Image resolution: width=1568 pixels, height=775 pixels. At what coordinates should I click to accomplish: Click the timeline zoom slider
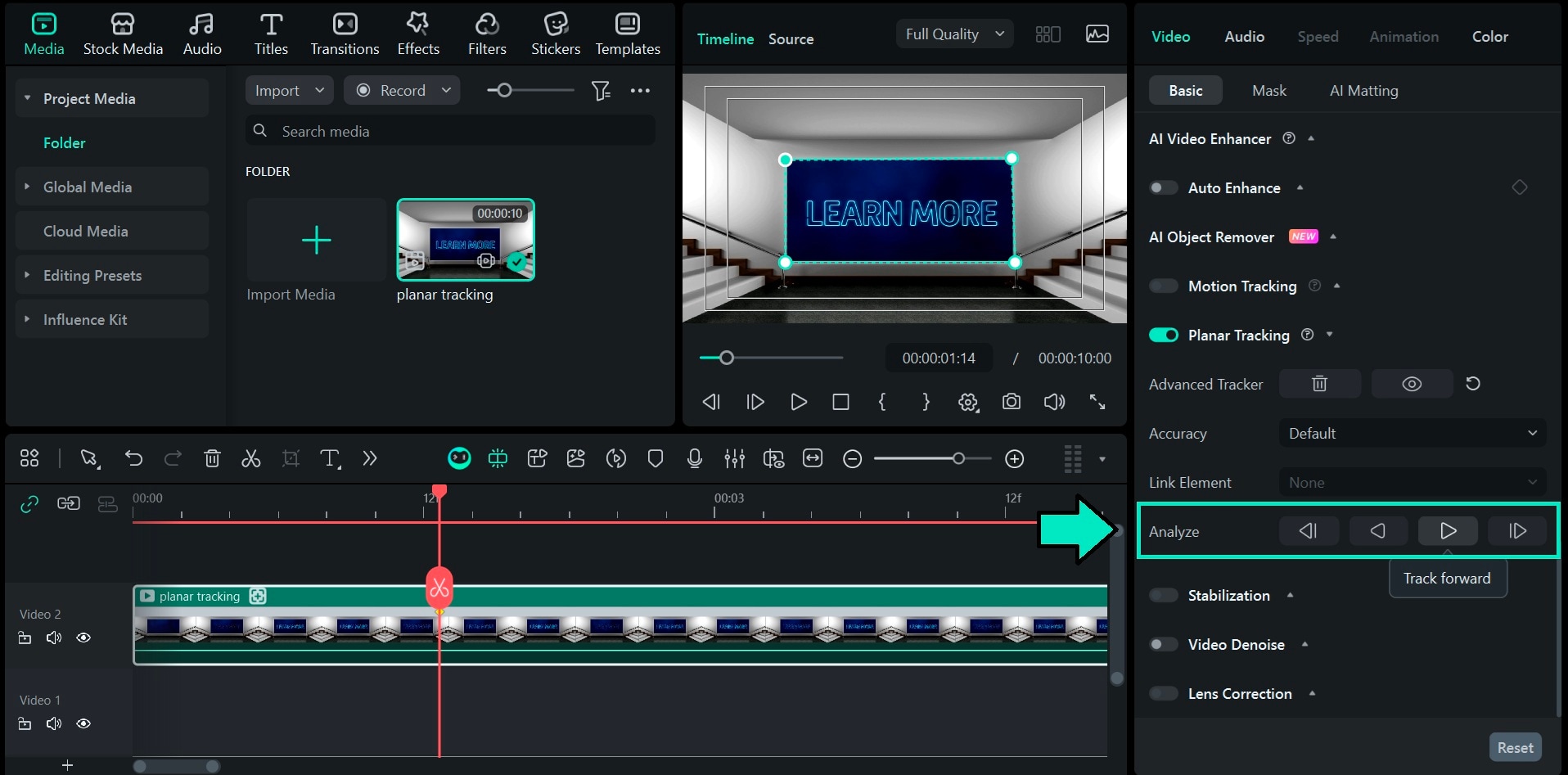[x=933, y=459]
